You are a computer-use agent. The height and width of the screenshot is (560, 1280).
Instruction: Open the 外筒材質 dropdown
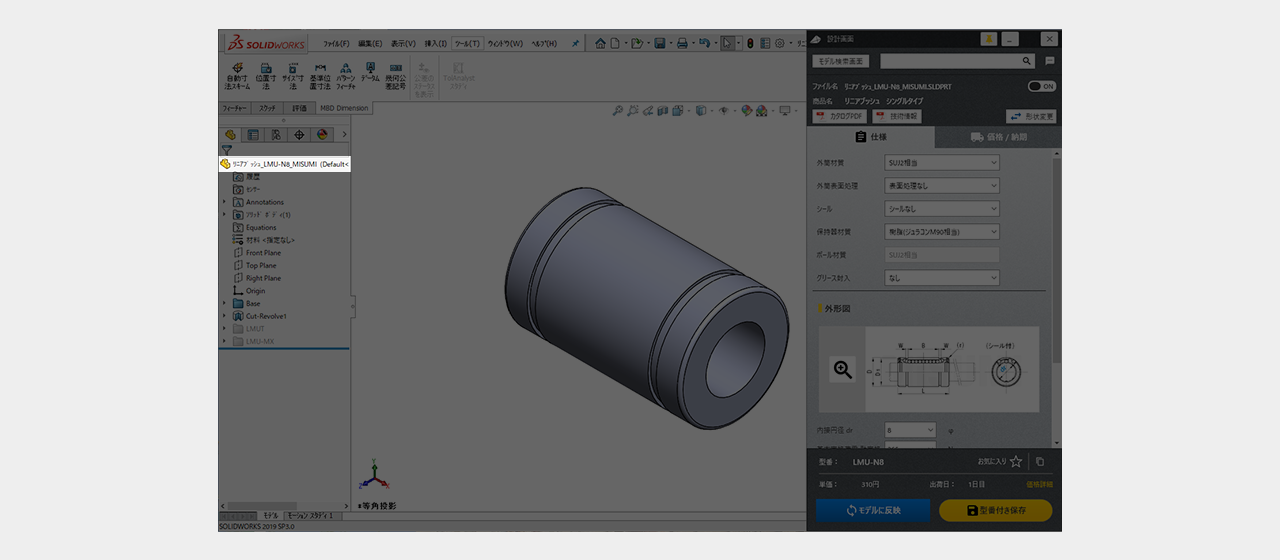point(942,162)
